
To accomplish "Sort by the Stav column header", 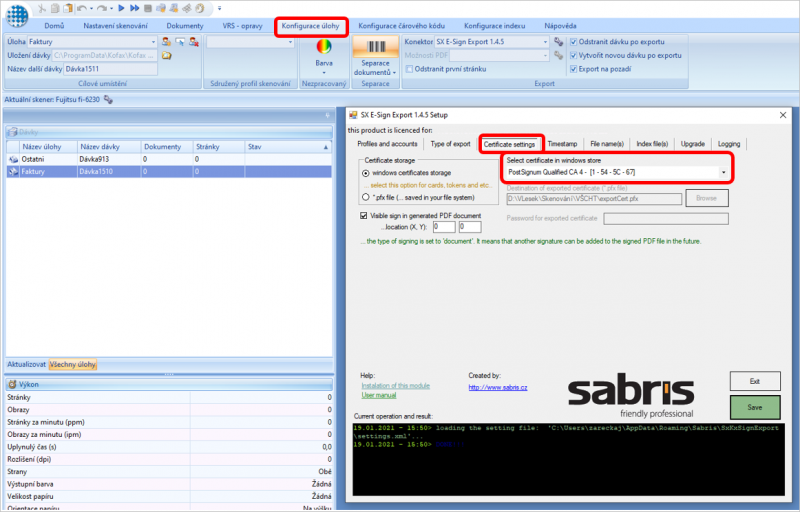I will coord(288,147).
